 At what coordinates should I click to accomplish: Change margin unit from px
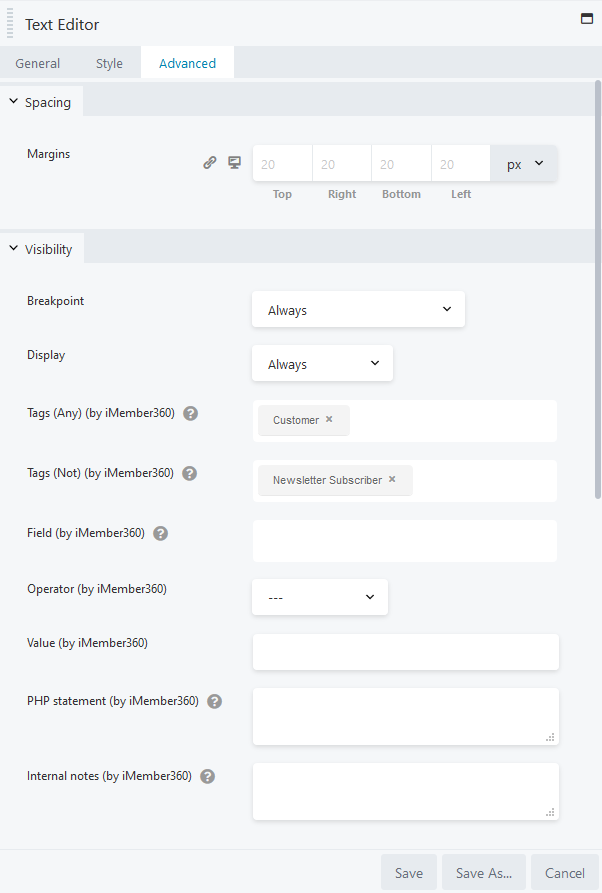tap(526, 162)
